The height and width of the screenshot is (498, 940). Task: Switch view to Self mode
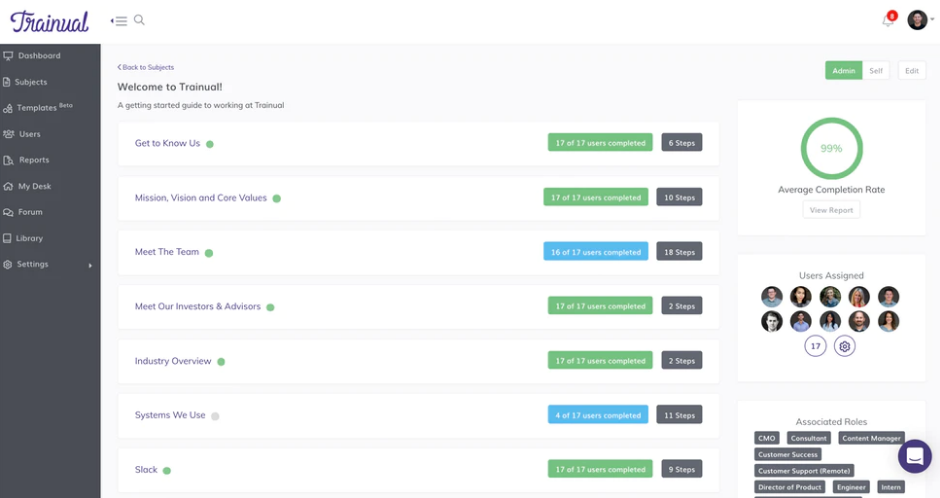coord(876,71)
